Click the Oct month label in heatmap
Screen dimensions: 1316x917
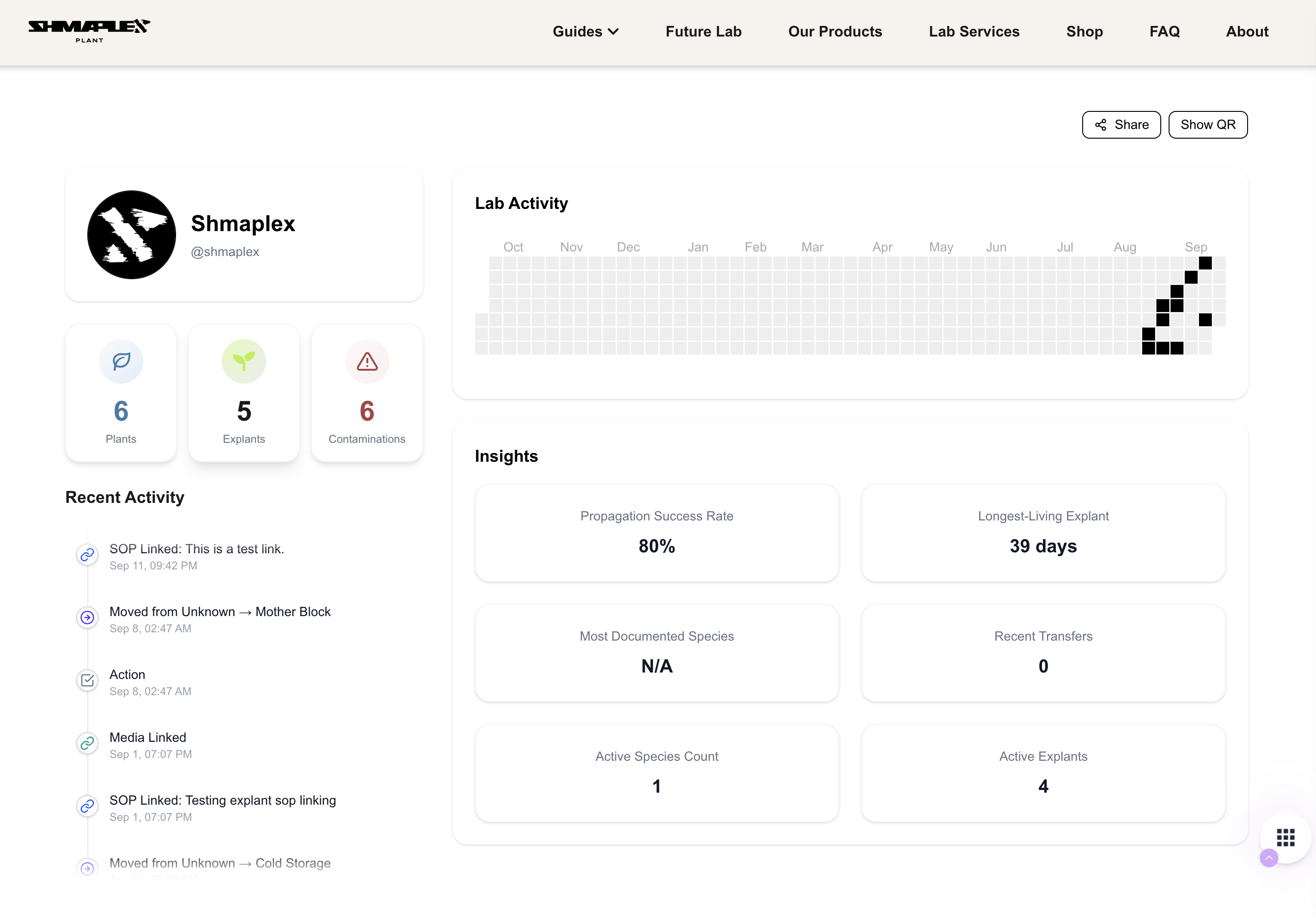tap(513, 247)
